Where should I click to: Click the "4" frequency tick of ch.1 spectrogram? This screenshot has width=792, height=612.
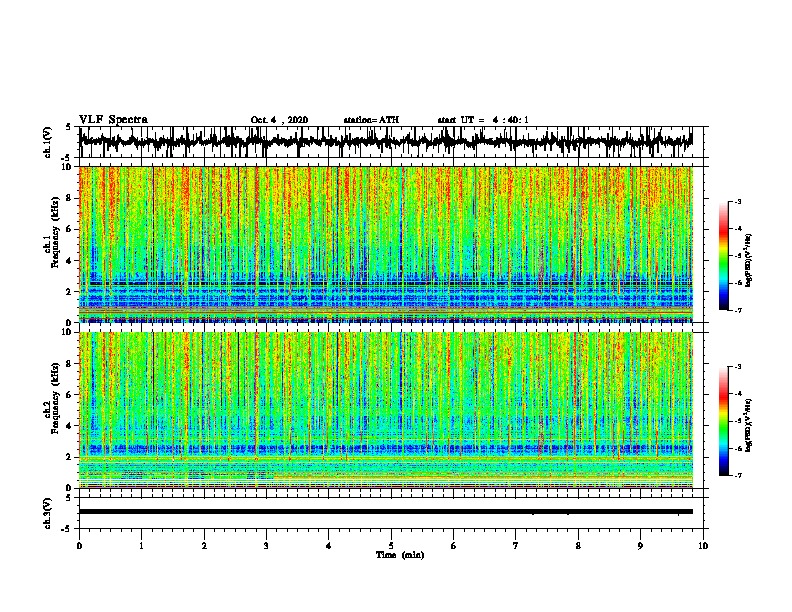[70, 261]
